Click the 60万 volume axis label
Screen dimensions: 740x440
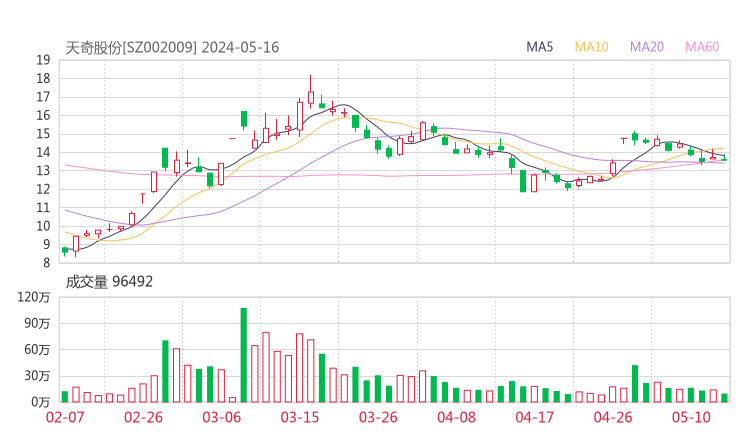click(x=37, y=350)
